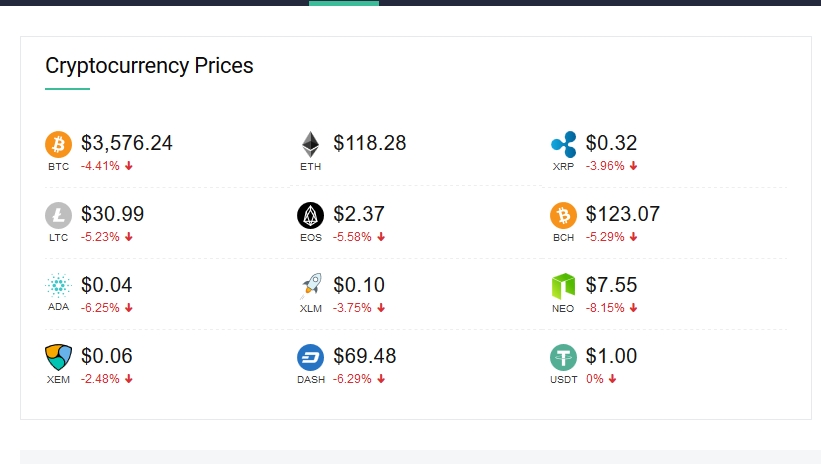
Task: Click the Ripple (XRP) logo icon
Action: click(563, 144)
